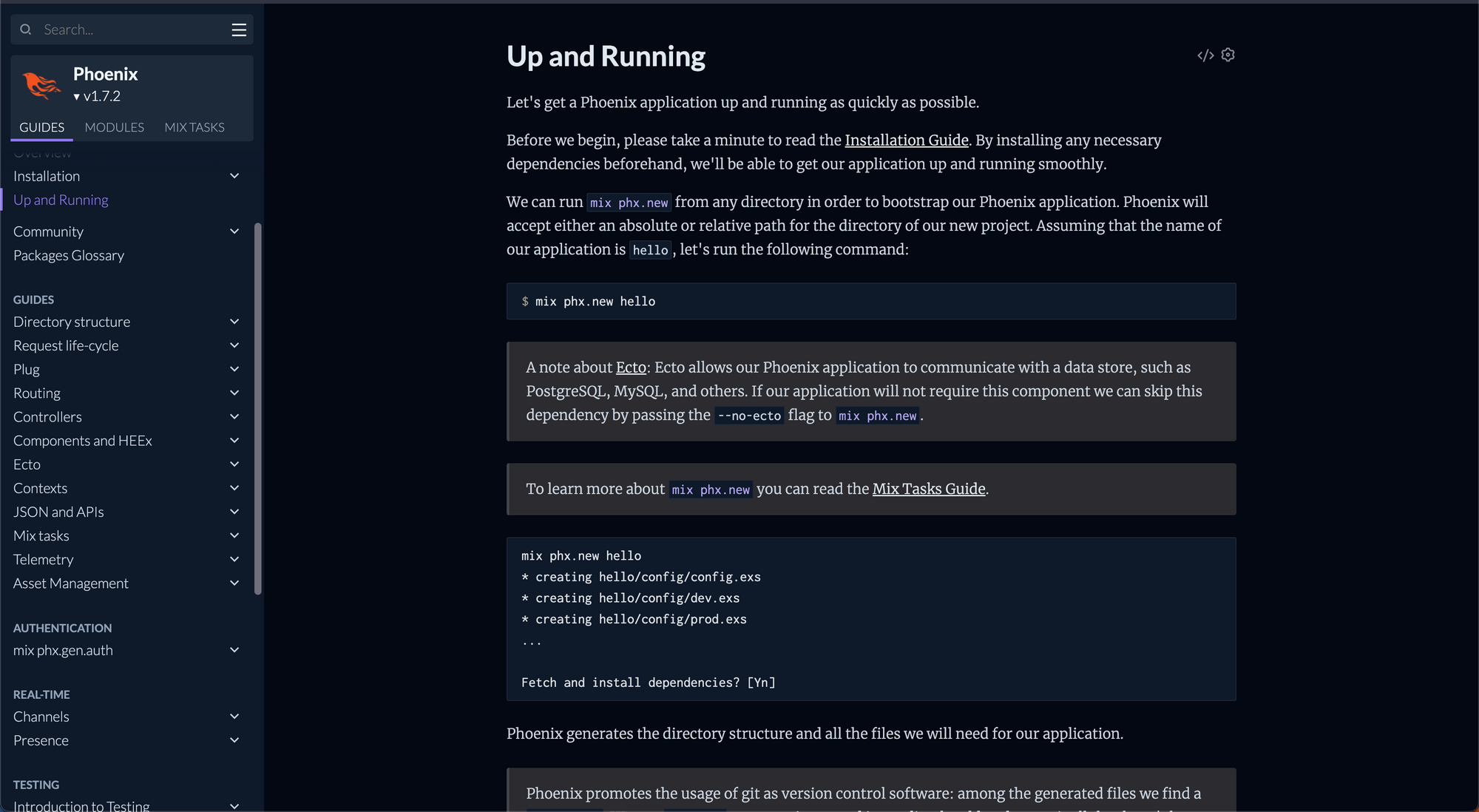Click the sidebar vertical scrollbar
This screenshot has height=812, width=1479.
258,408
